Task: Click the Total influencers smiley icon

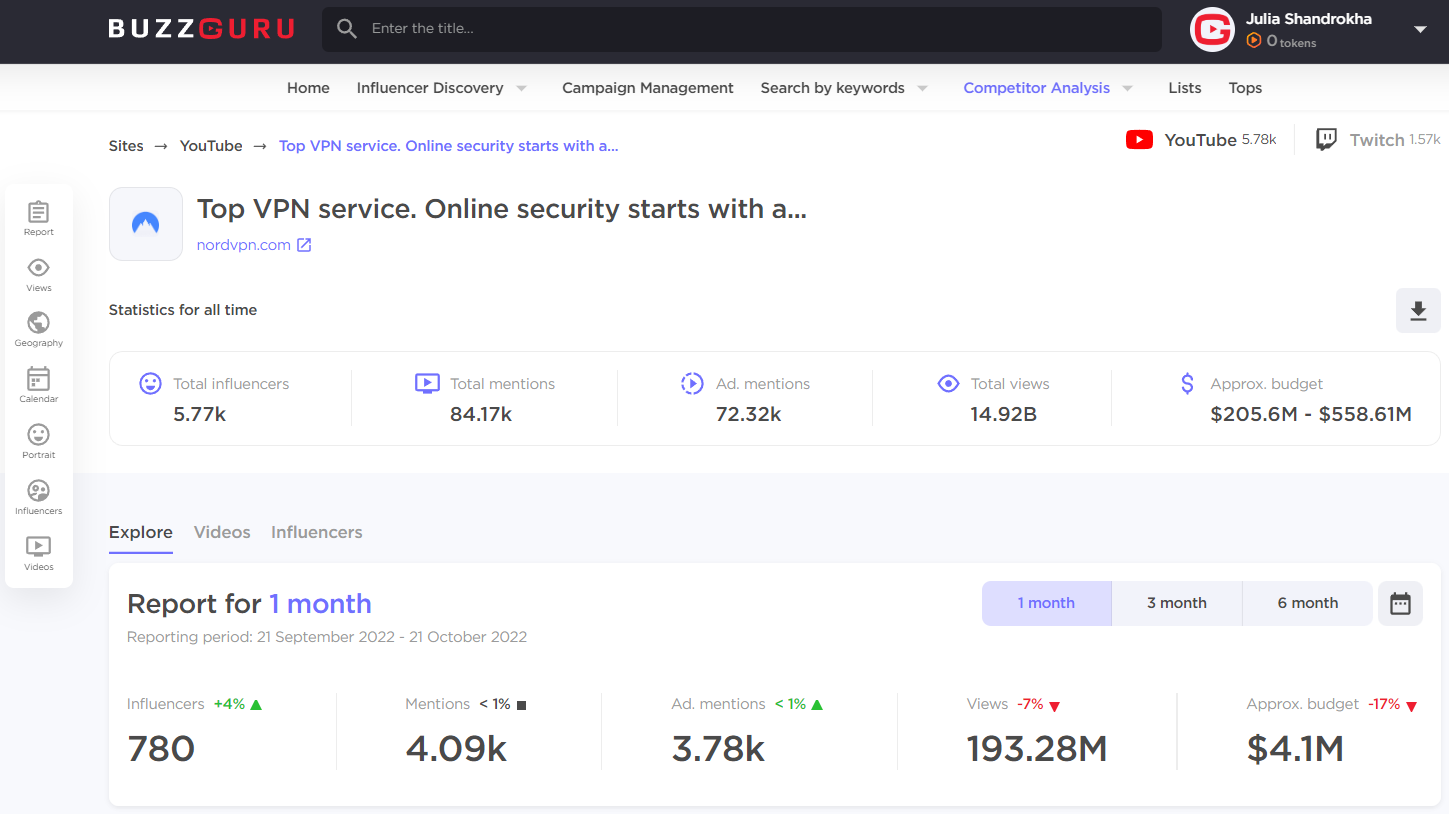Action: 150,383
